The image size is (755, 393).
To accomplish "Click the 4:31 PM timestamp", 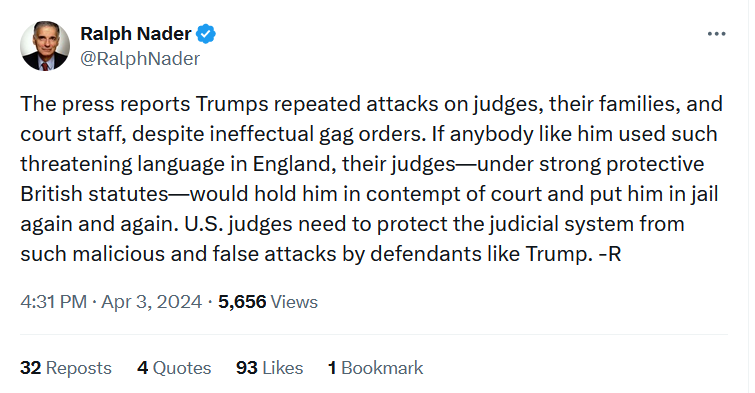I will tap(53, 302).
